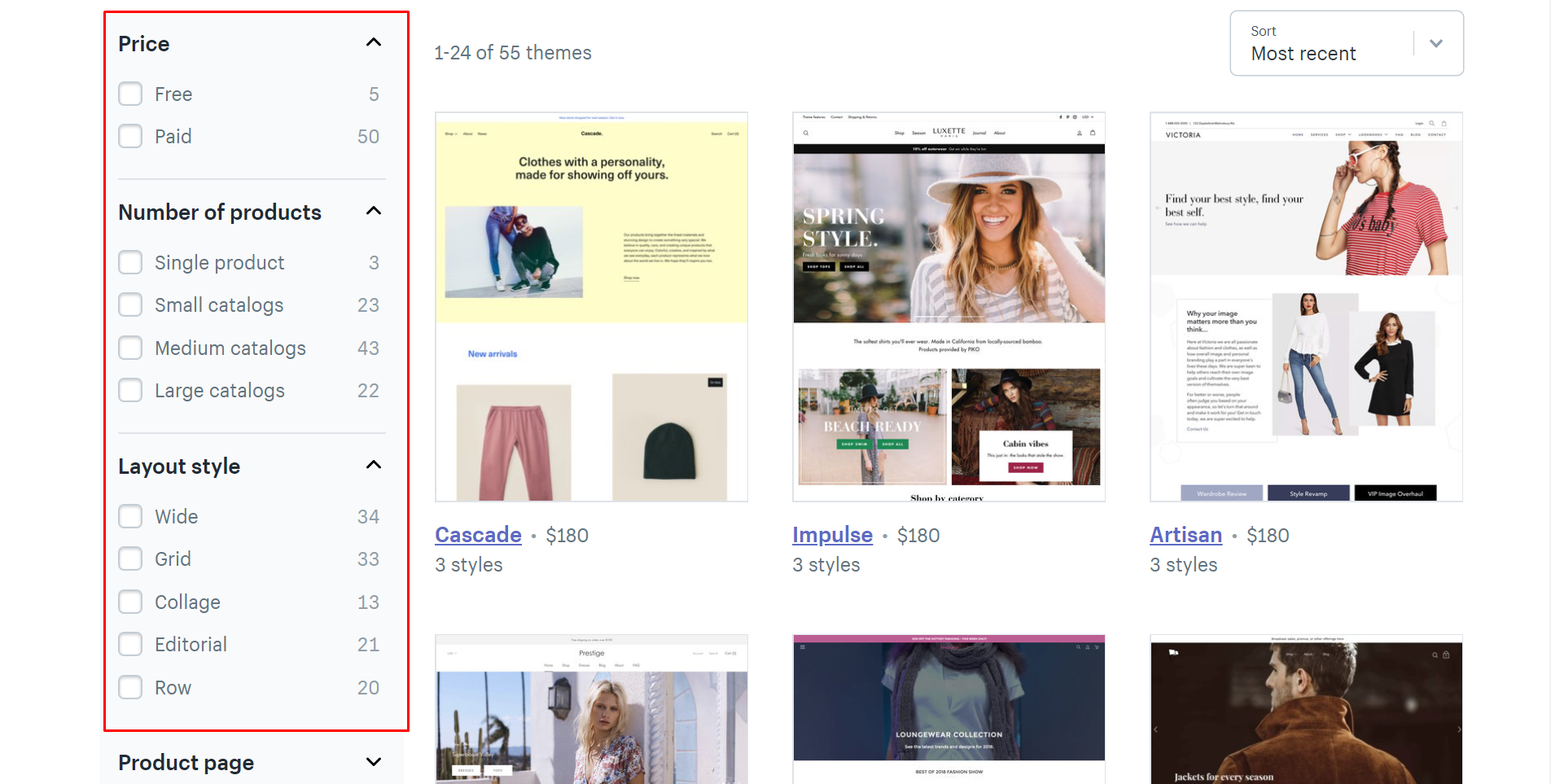Collapse the Price filter section

point(374,42)
